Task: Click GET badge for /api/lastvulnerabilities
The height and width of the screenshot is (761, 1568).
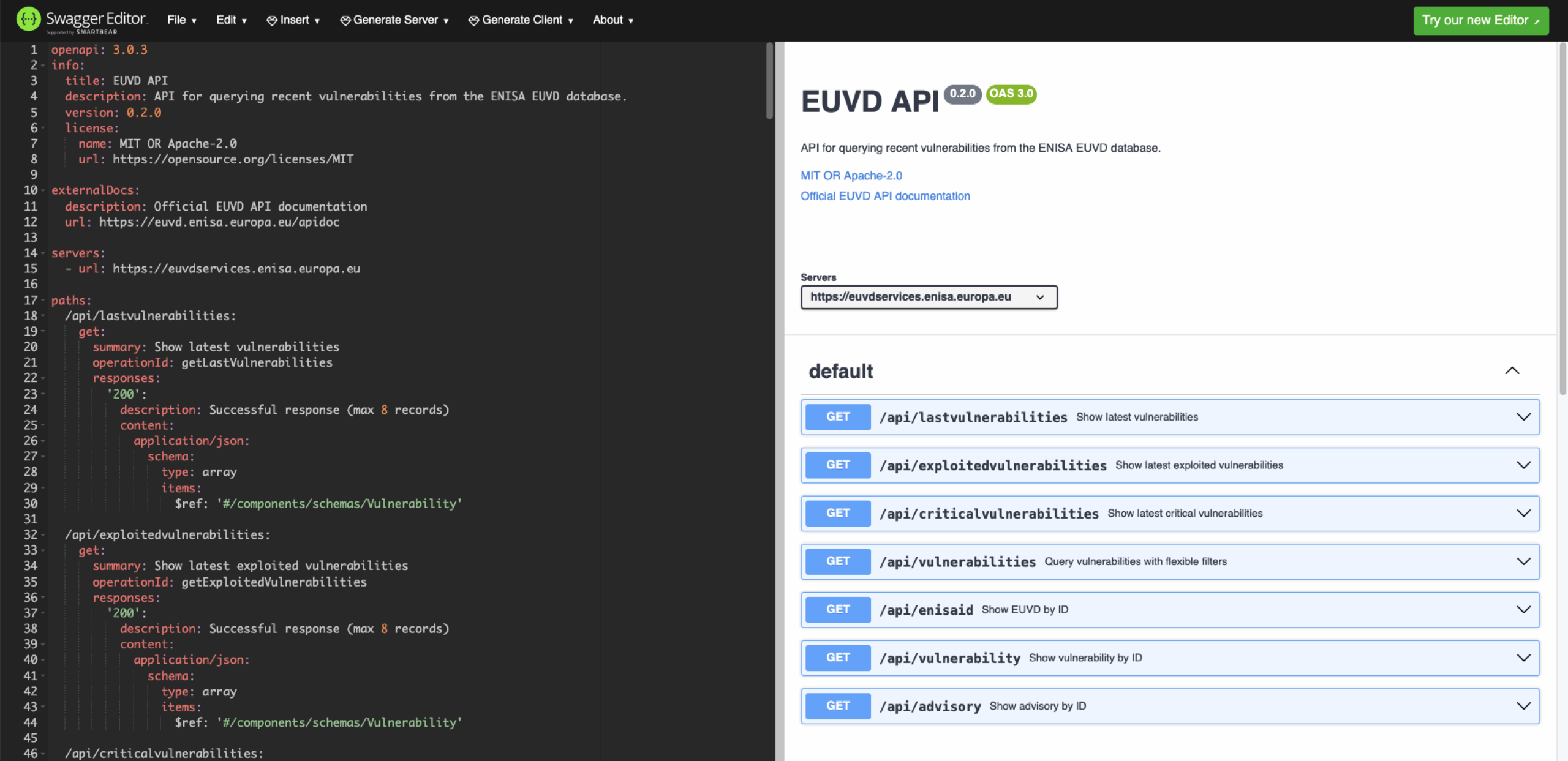Action: 837,417
